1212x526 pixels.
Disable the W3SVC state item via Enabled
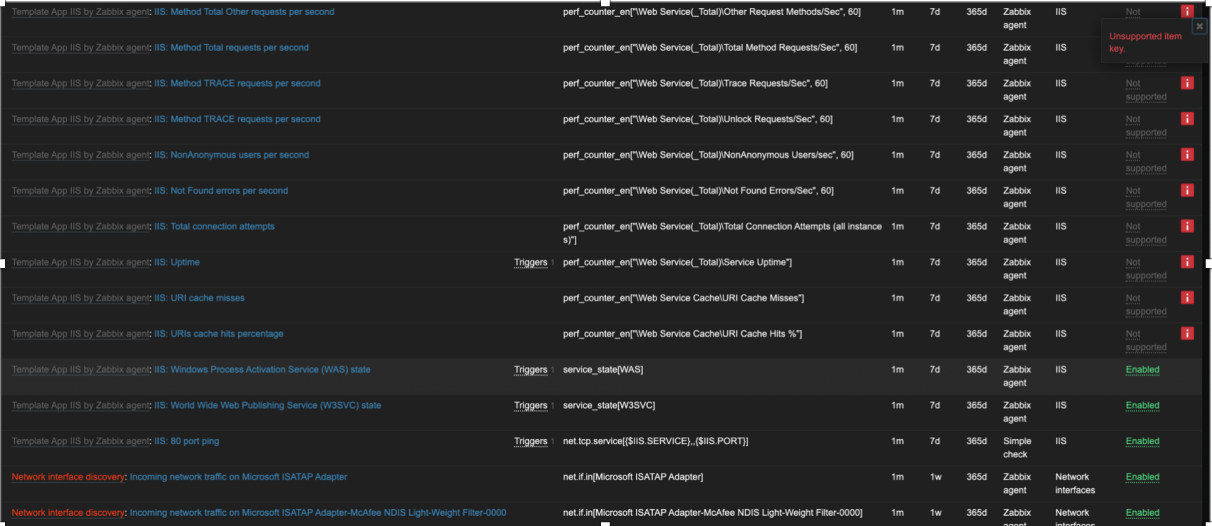[1142, 406]
